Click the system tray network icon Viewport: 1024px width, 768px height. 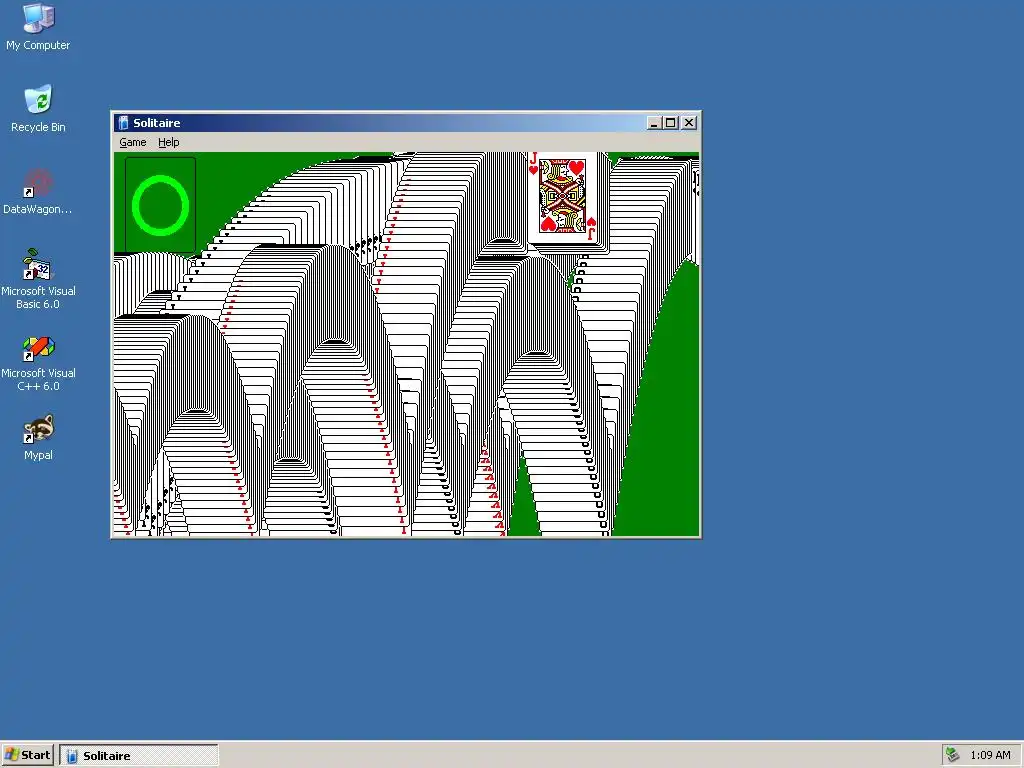tap(953, 755)
